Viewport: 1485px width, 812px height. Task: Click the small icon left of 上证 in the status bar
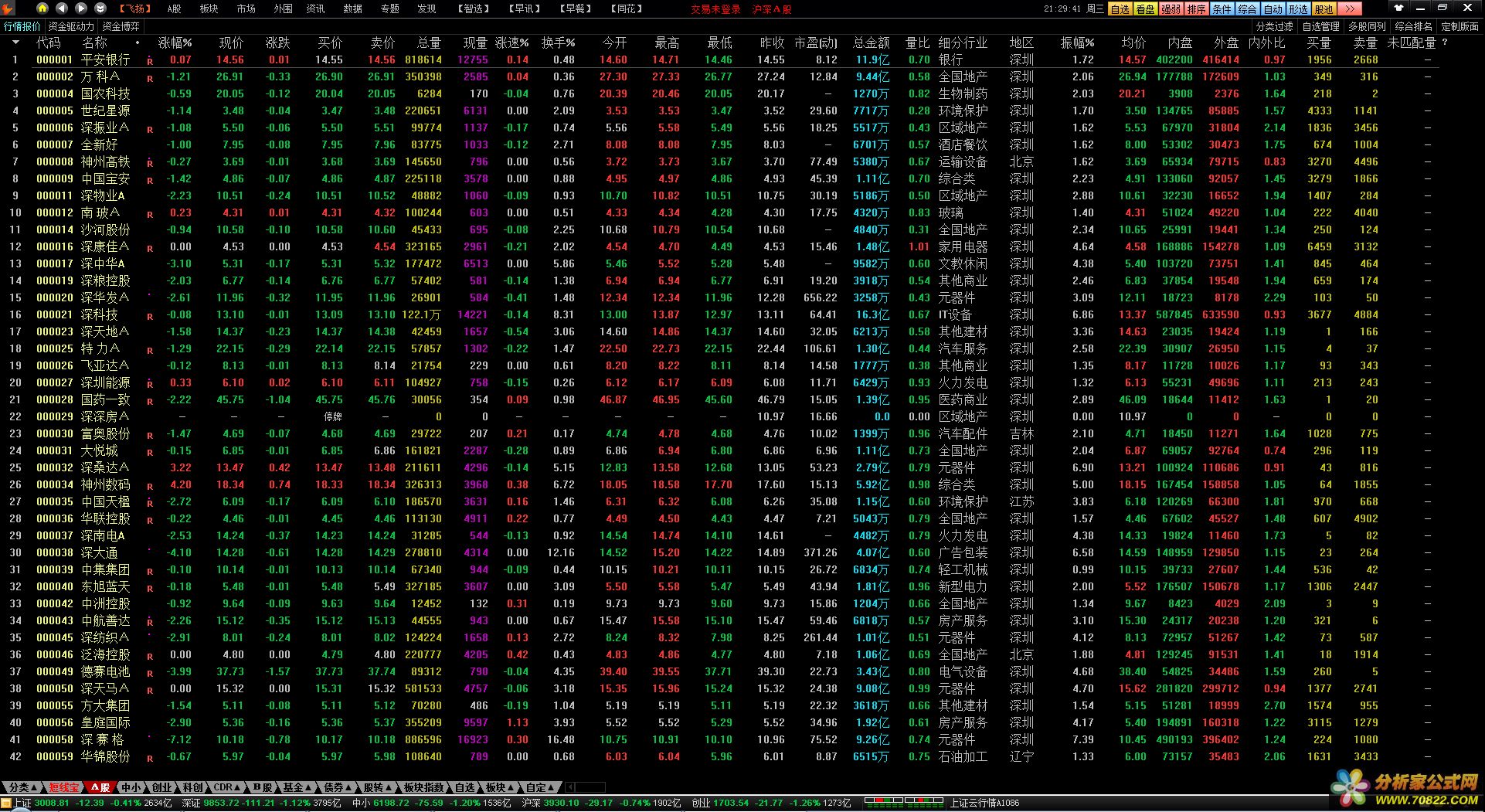point(6,804)
